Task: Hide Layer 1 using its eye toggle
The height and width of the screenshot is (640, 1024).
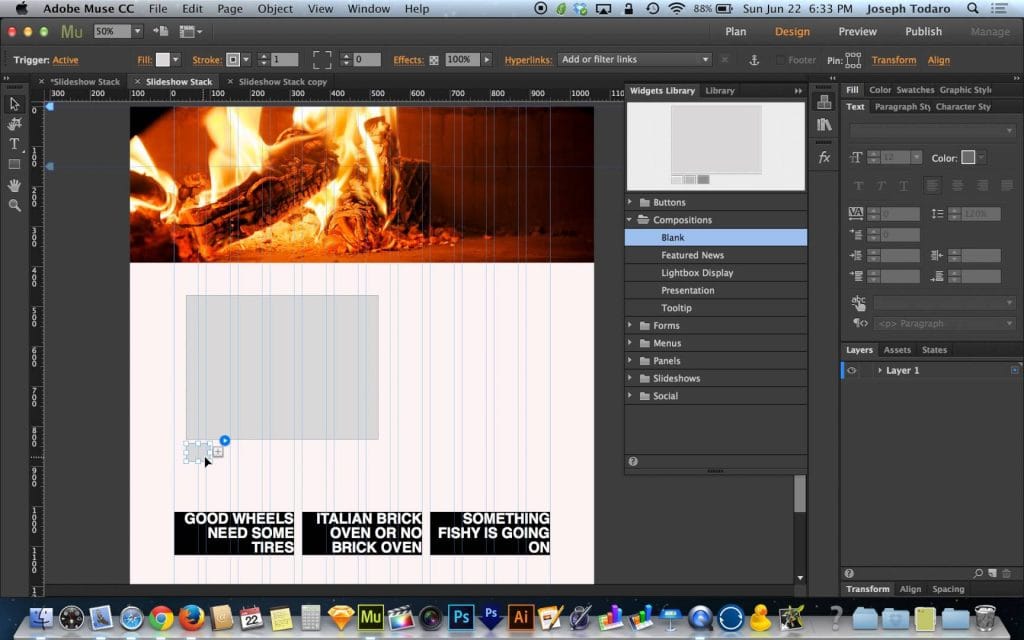Action: pyautogui.click(x=852, y=370)
